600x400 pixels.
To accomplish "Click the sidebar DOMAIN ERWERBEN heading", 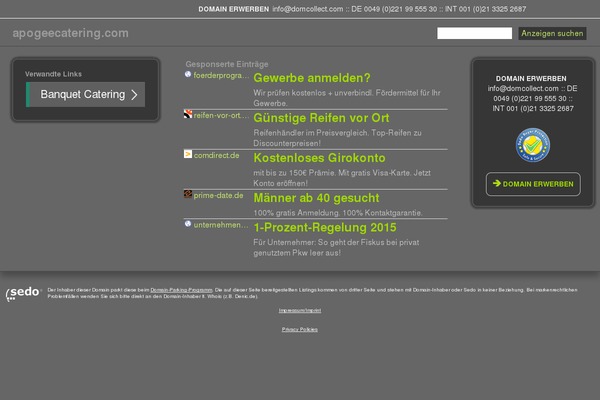I will pyautogui.click(x=531, y=78).
